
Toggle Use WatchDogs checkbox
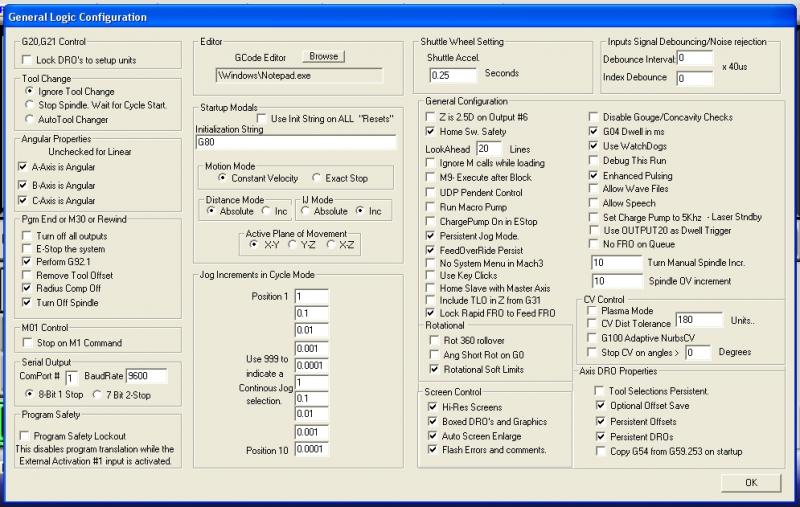(593, 146)
